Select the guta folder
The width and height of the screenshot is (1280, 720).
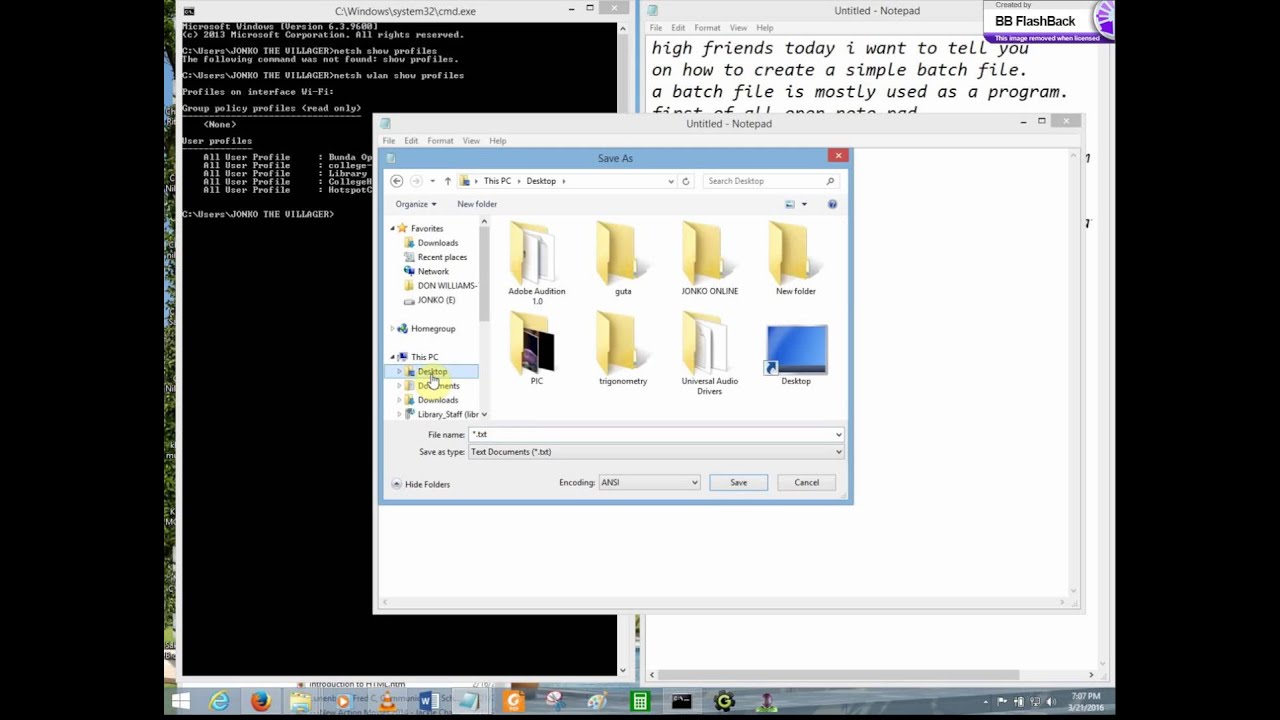coord(623,258)
